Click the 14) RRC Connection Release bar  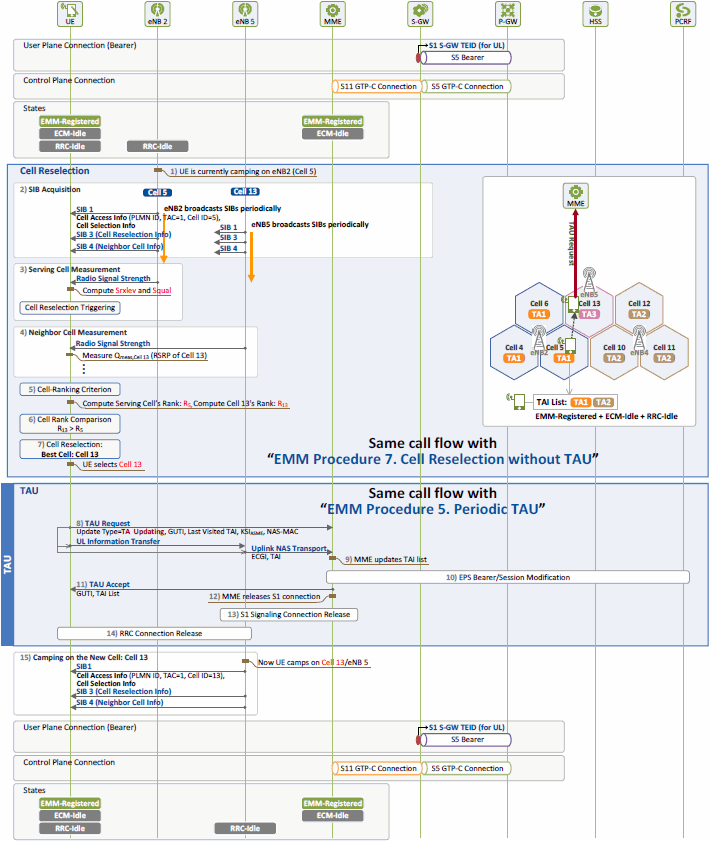tap(154, 633)
